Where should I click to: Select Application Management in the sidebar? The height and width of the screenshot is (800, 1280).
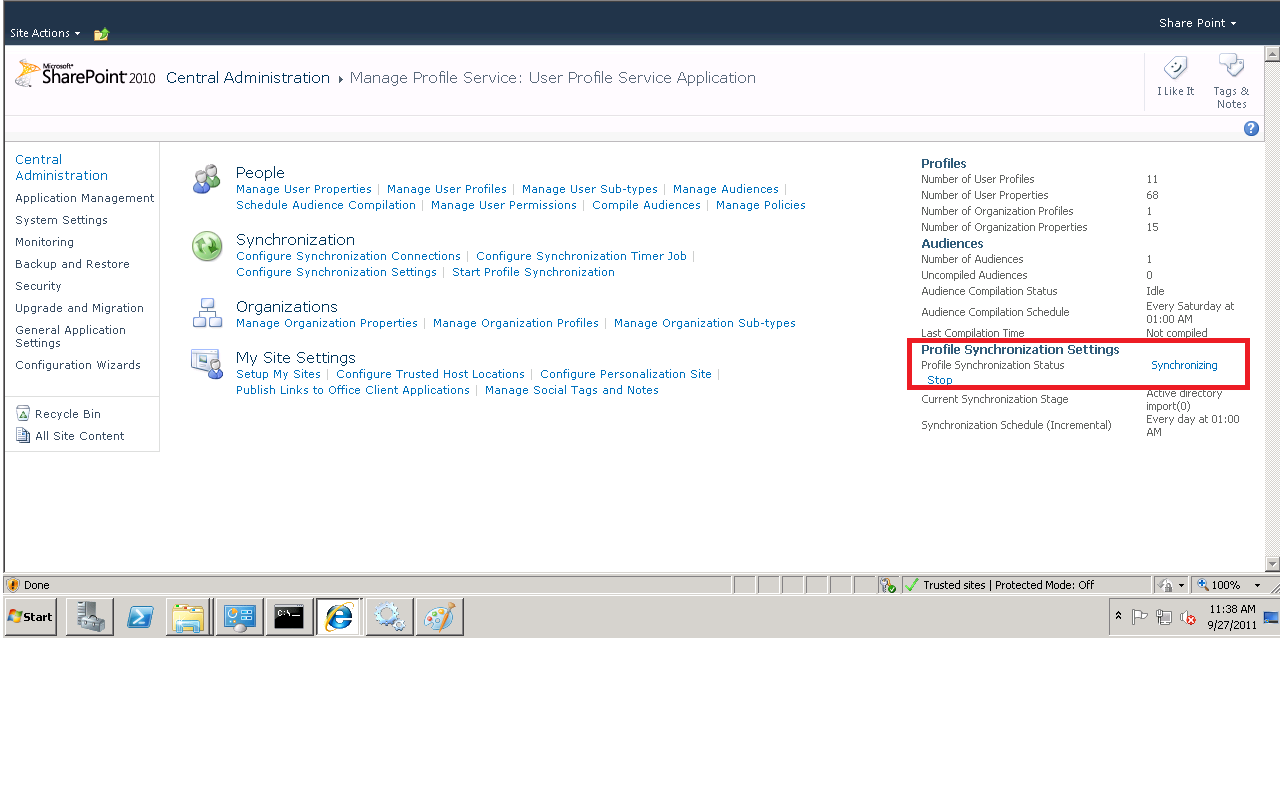pyautogui.click(x=84, y=198)
